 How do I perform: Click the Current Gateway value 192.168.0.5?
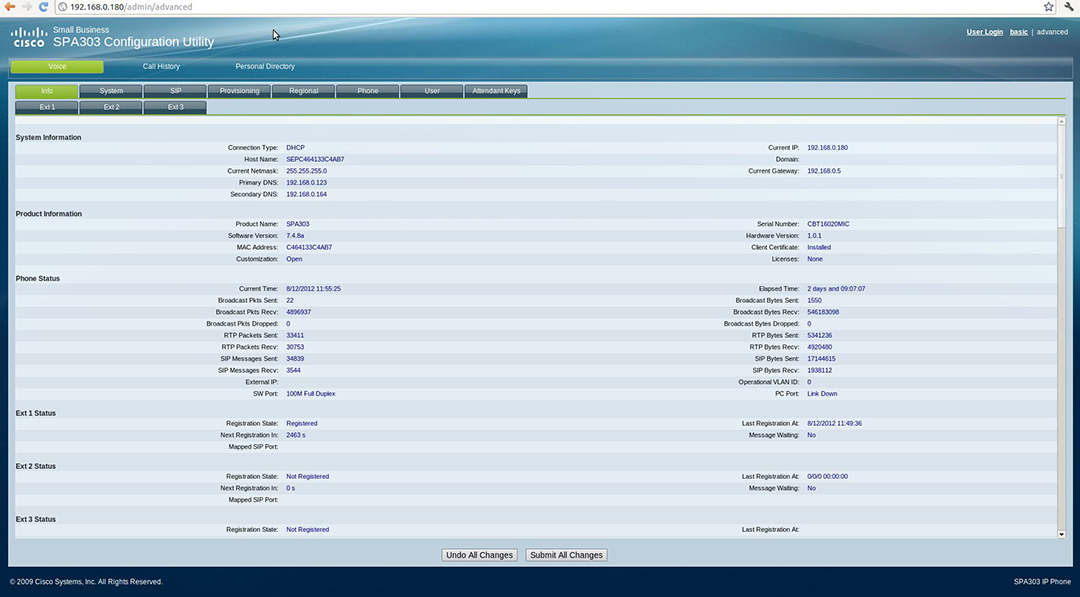click(x=824, y=171)
